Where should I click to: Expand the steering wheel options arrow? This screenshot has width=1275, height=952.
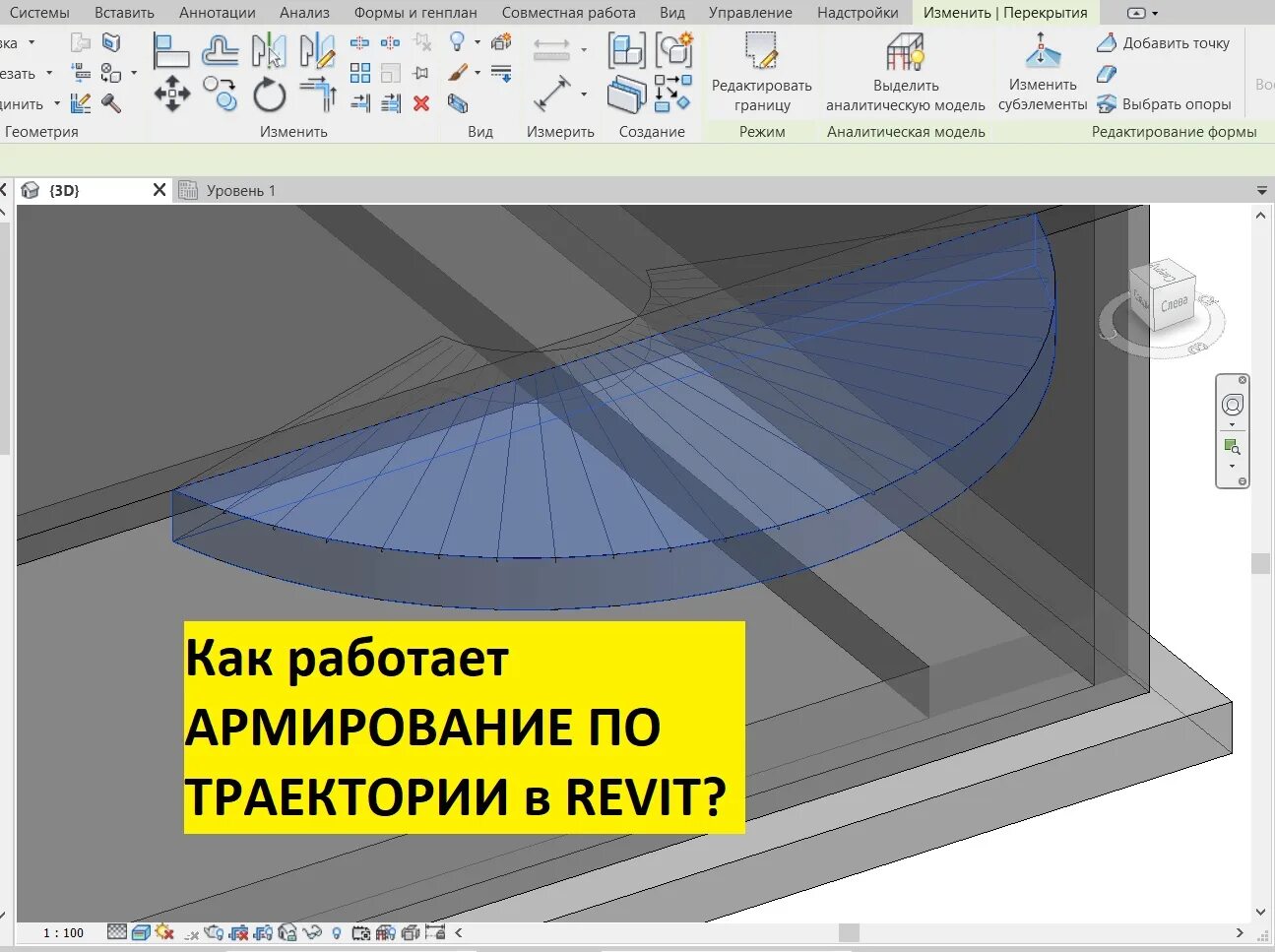coord(1233,425)
